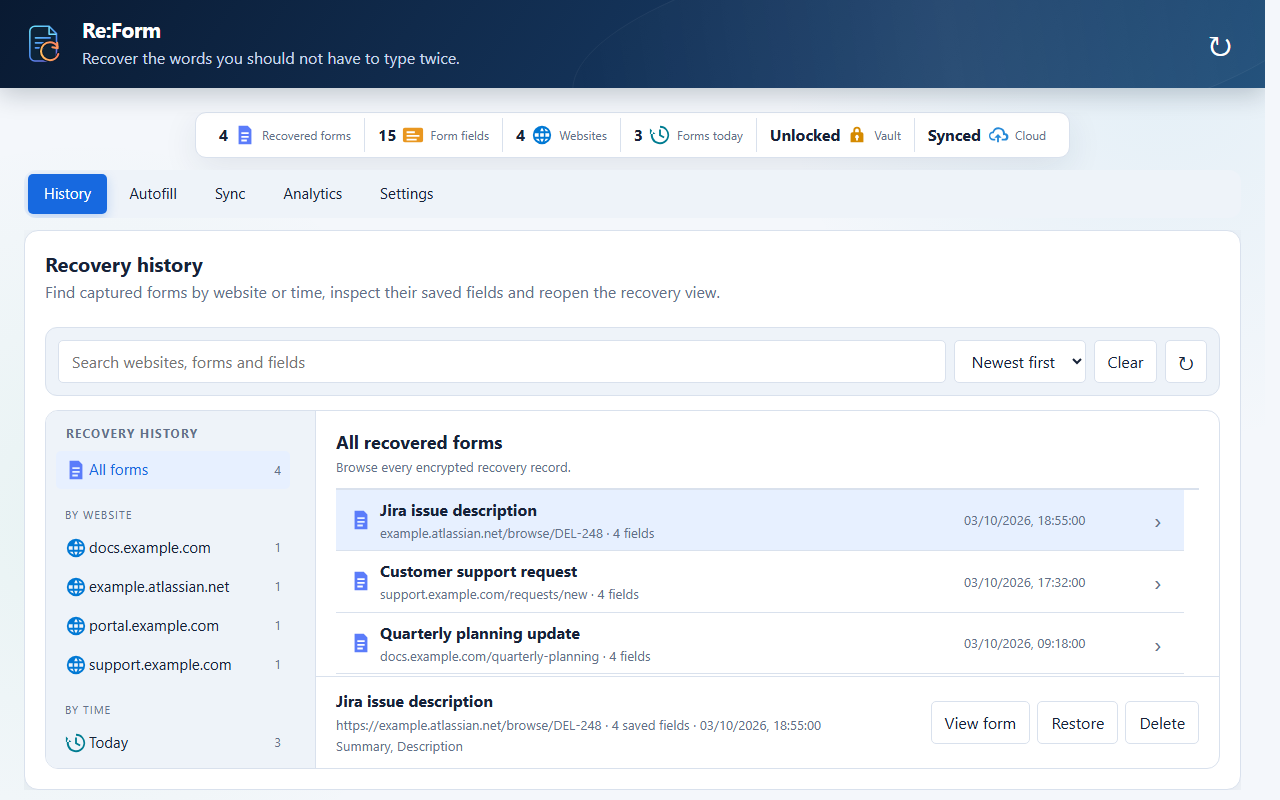
Task: Click the Websites globe icon in the stats bar
Action: (x=542, y=135)
